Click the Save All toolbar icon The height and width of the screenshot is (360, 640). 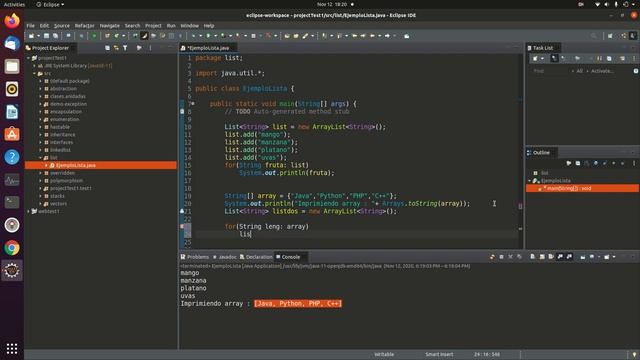tap(56, 36)
